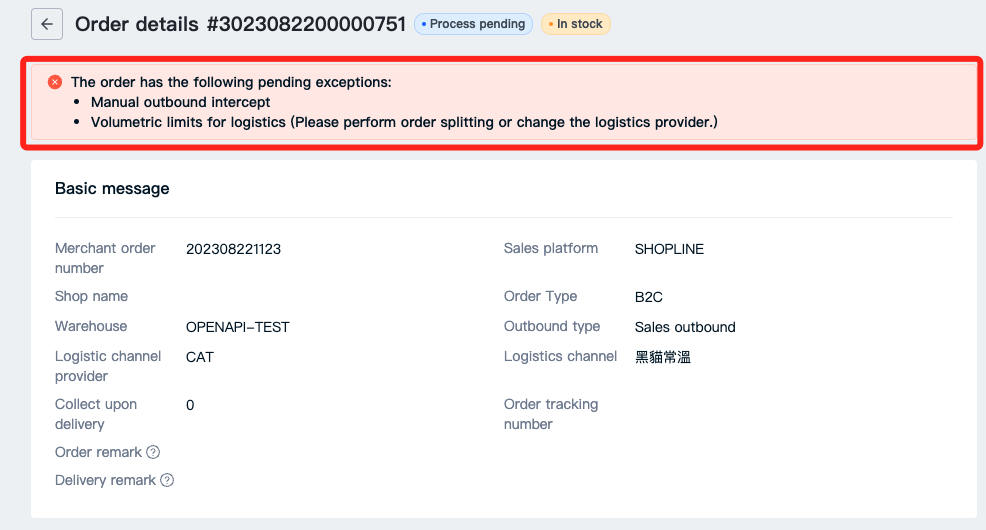The image size is (986, 530).
Task: Click the In stock status badge
Action: point(576,24)
